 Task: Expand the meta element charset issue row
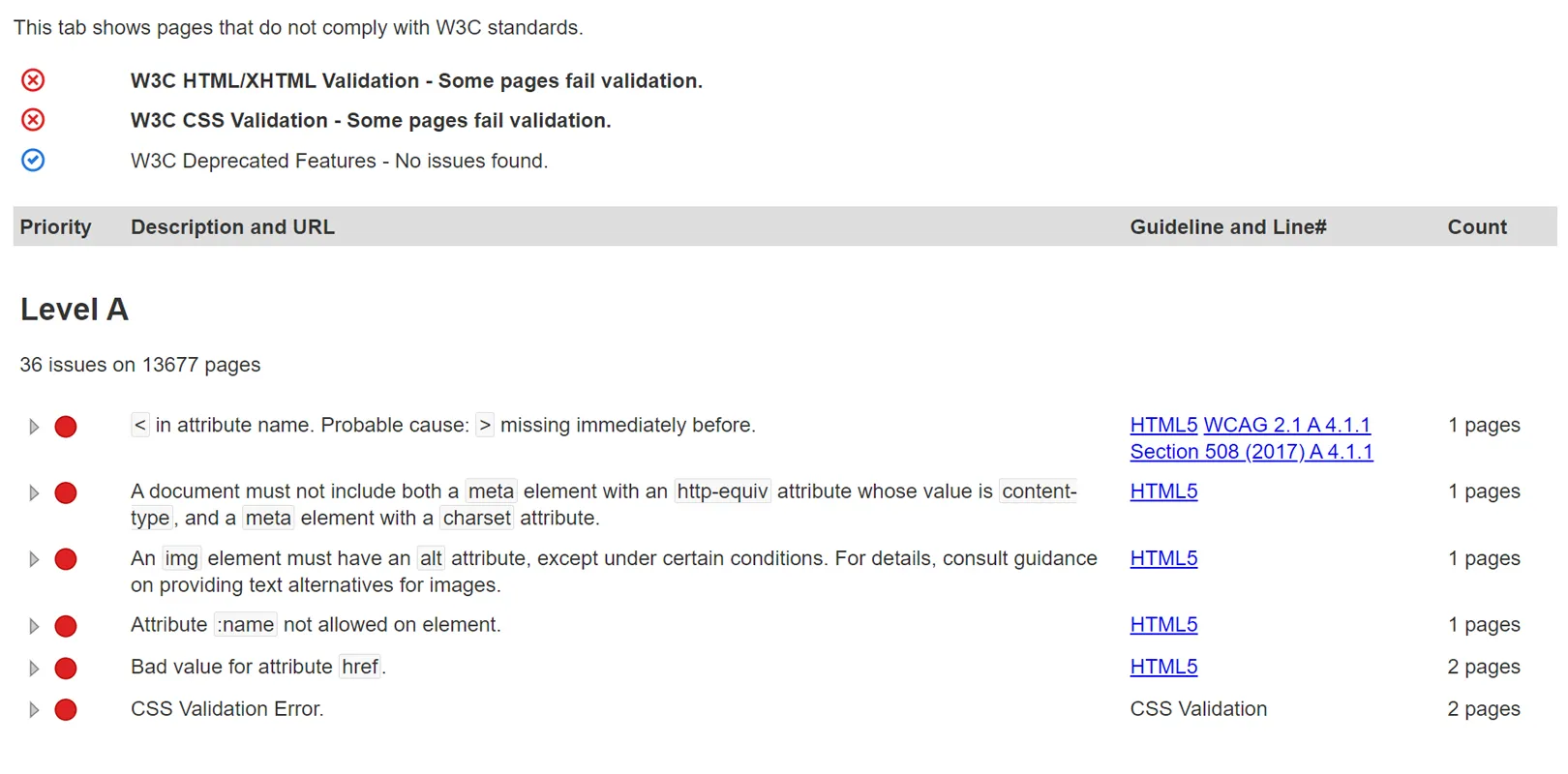point(34,493)
